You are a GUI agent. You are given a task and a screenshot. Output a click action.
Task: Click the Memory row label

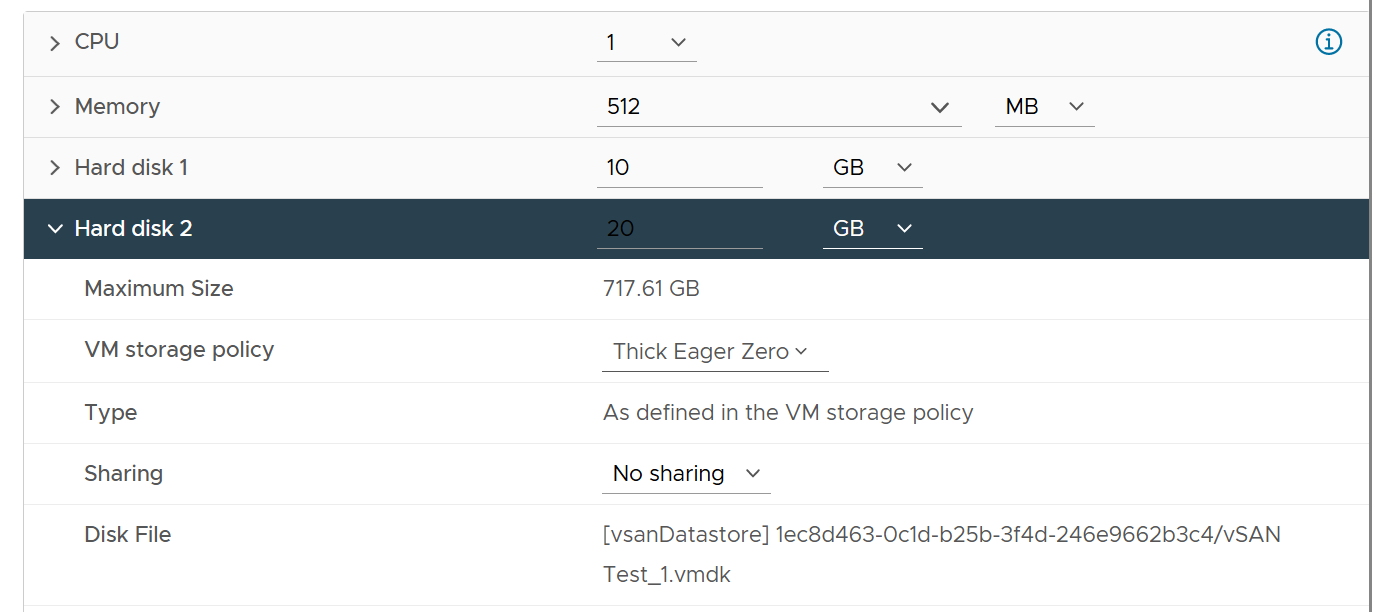(x=117, y=107)
